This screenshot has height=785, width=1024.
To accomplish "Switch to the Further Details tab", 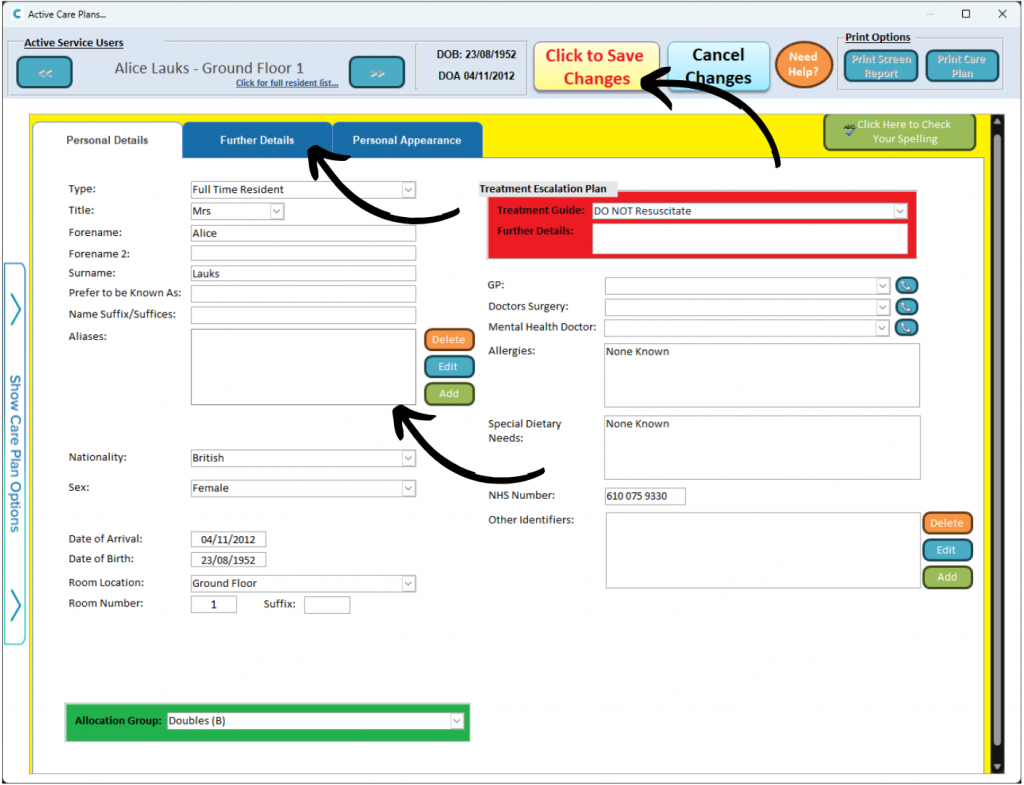I will click(257, 140).
